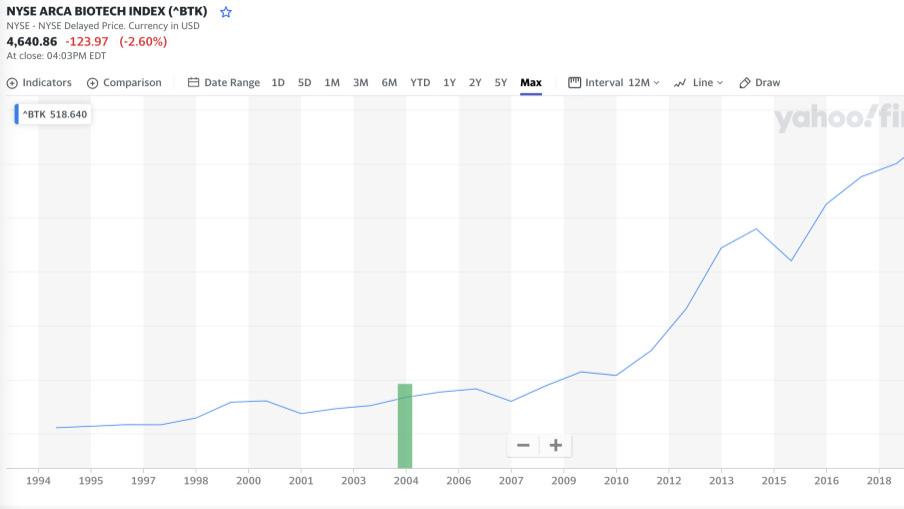Viewport: 904px width, 509px height.
Task: Click the green highlighted bar at 2004
Action: 405,426
